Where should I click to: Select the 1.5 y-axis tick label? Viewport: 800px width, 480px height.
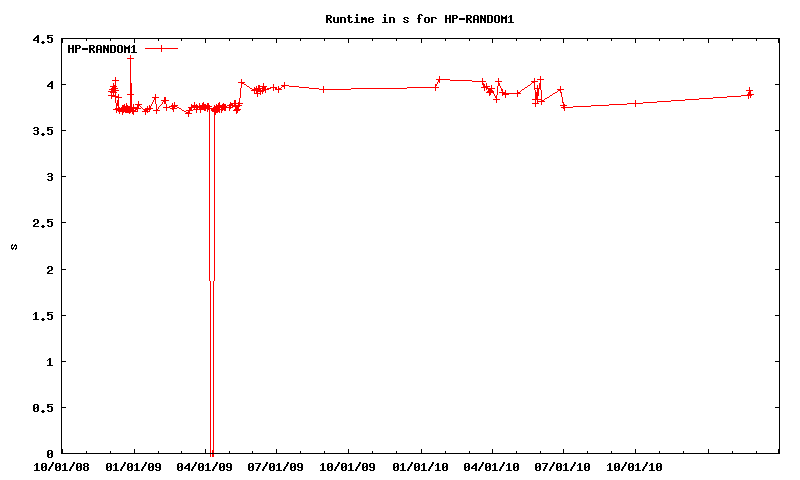tap(43, 315)
